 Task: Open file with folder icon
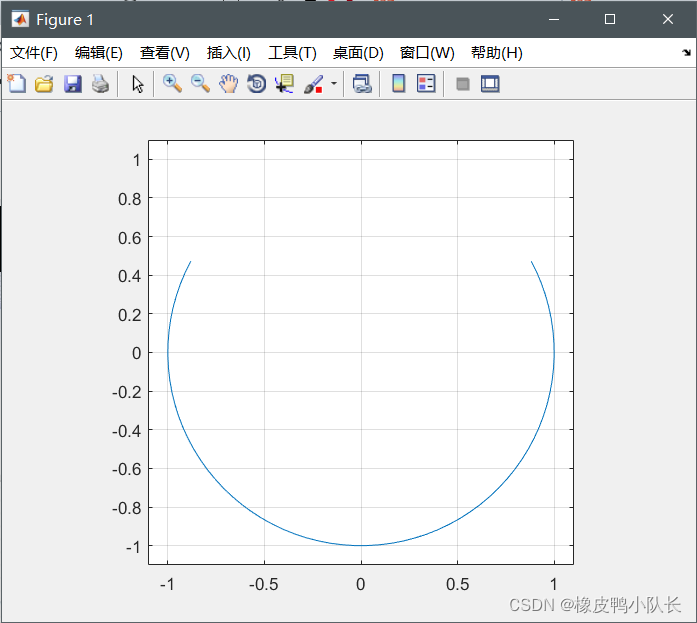(x=44, y=84)
